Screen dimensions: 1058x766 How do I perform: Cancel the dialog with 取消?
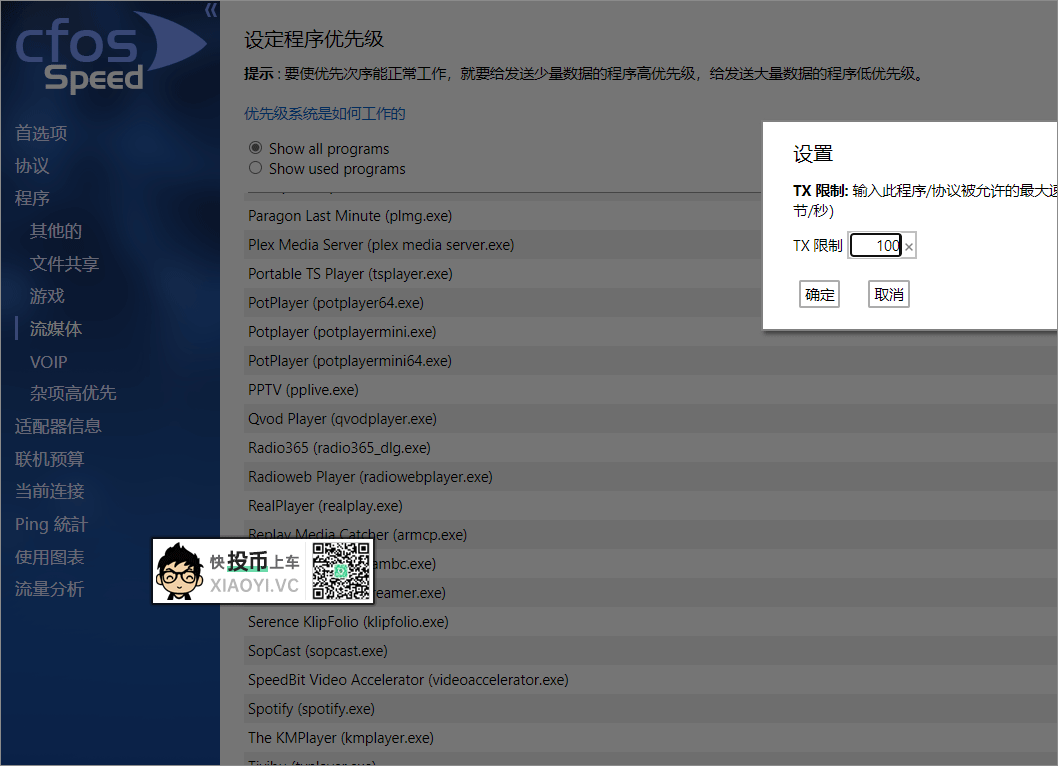tap(889, 294)
